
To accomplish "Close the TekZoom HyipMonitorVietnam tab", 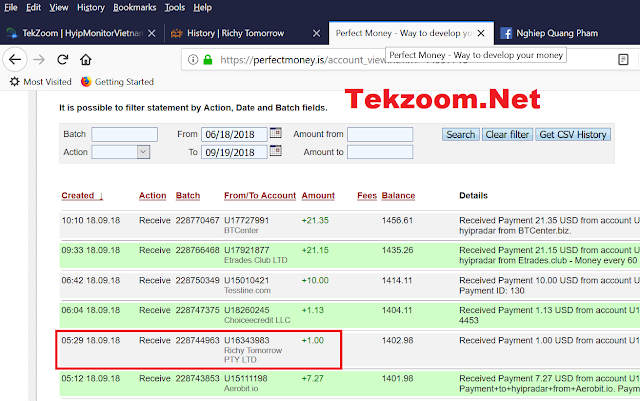I will [151, 33].
